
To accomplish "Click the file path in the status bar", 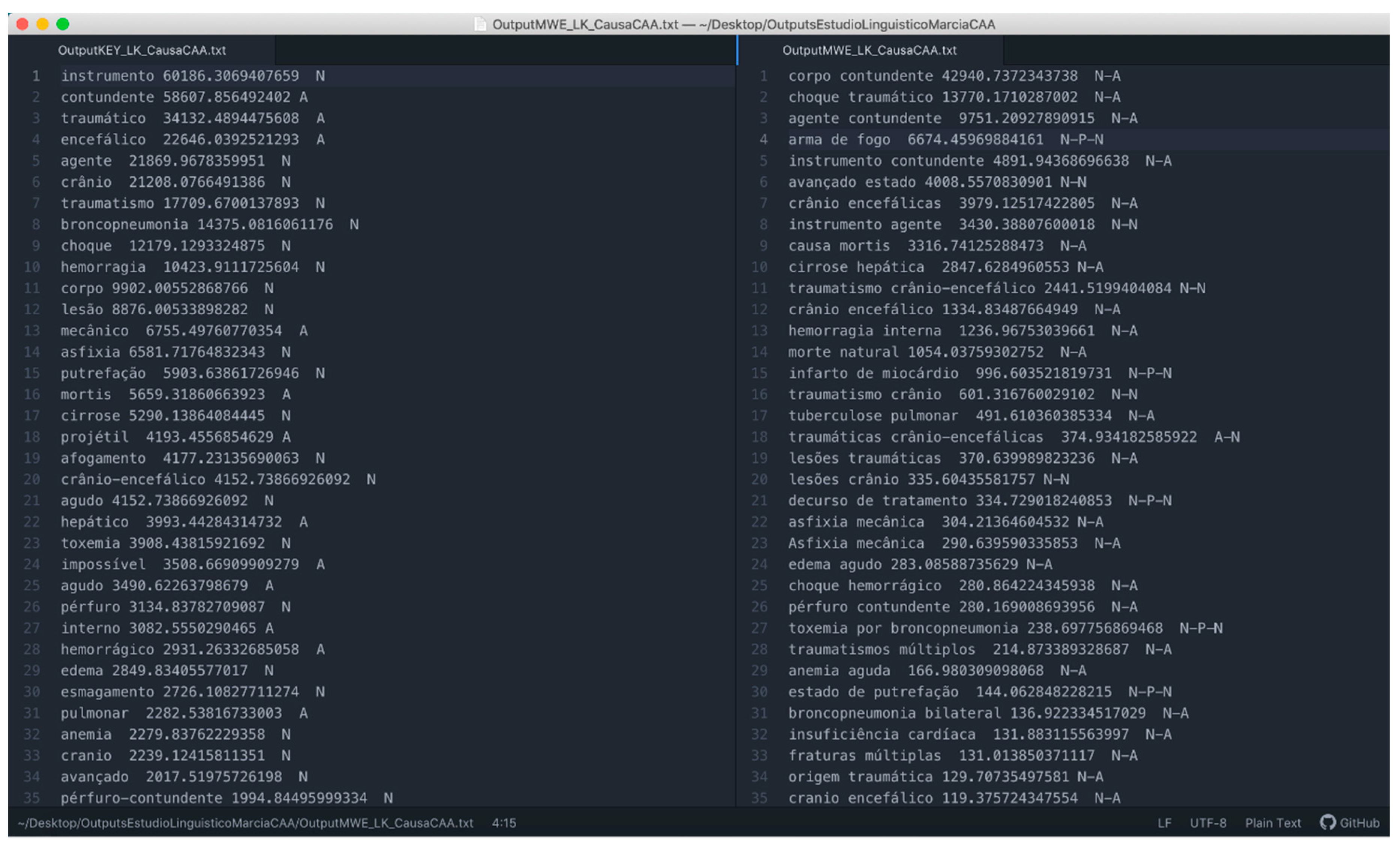I will click(245, 823).
